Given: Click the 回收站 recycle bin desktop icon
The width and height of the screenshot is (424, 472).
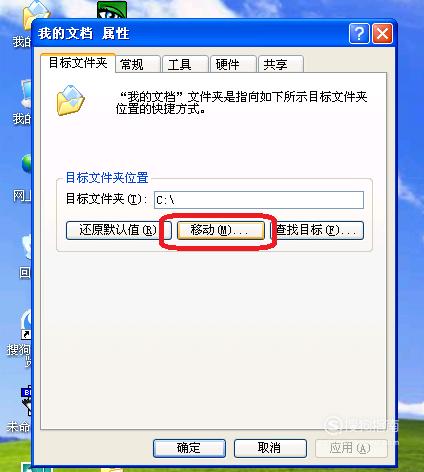Looking at the screenshot, I should tap(26, 247).
